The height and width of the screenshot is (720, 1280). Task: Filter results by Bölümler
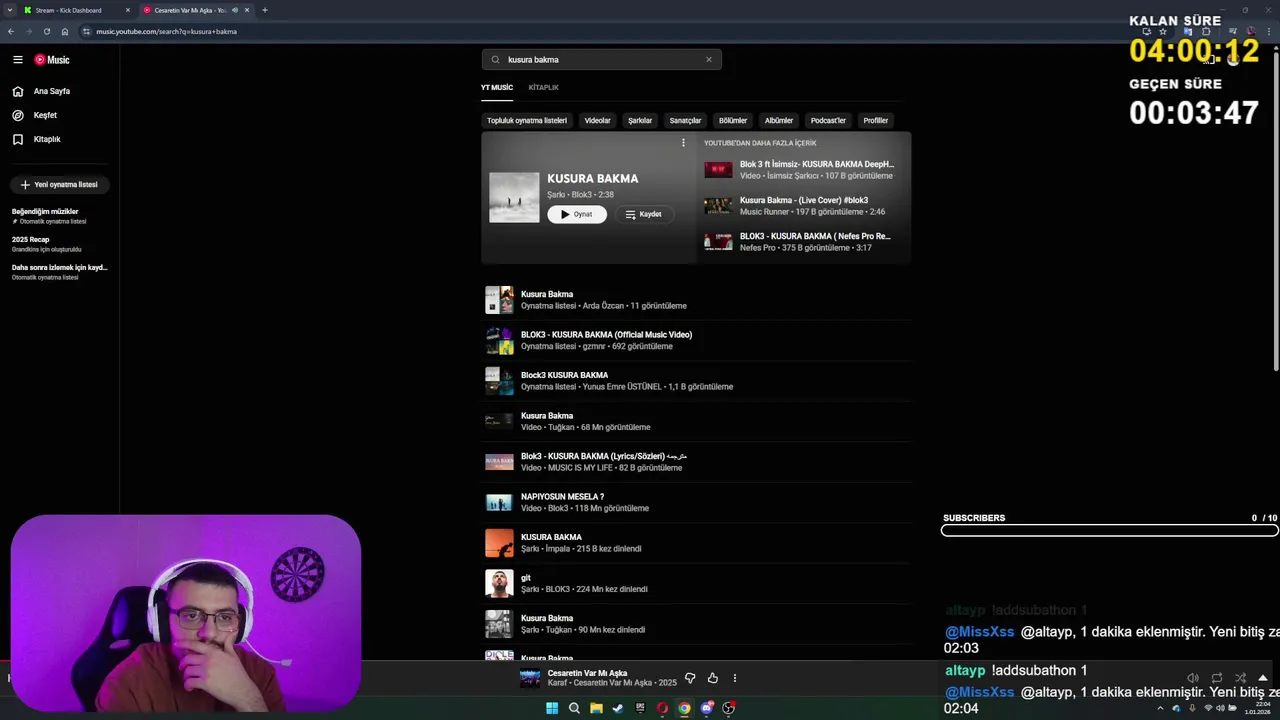click(x=733, y=120)
